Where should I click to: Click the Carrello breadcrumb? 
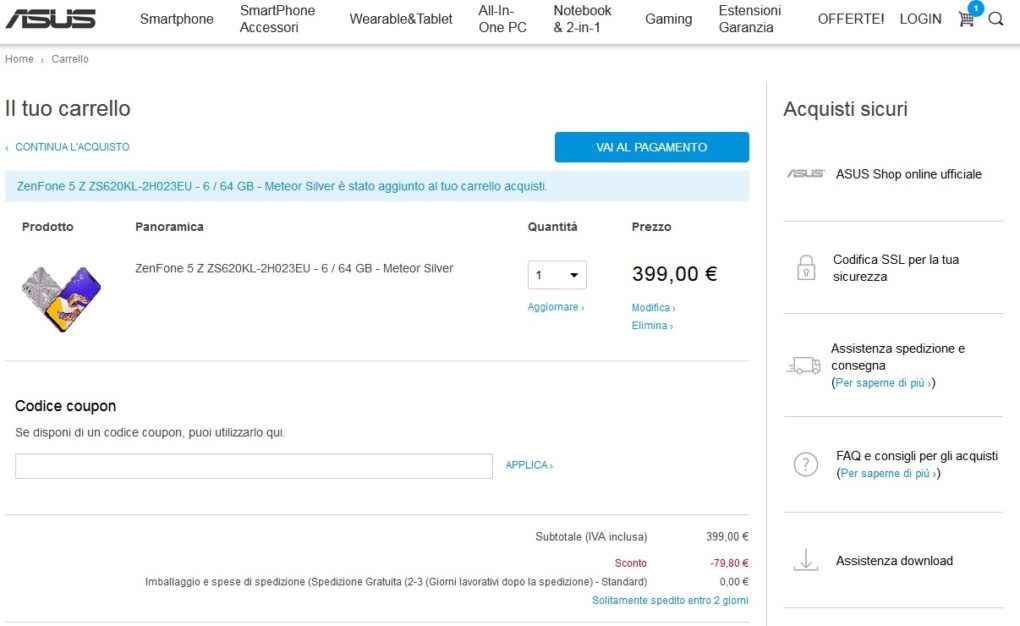click(x=70, y=59)
